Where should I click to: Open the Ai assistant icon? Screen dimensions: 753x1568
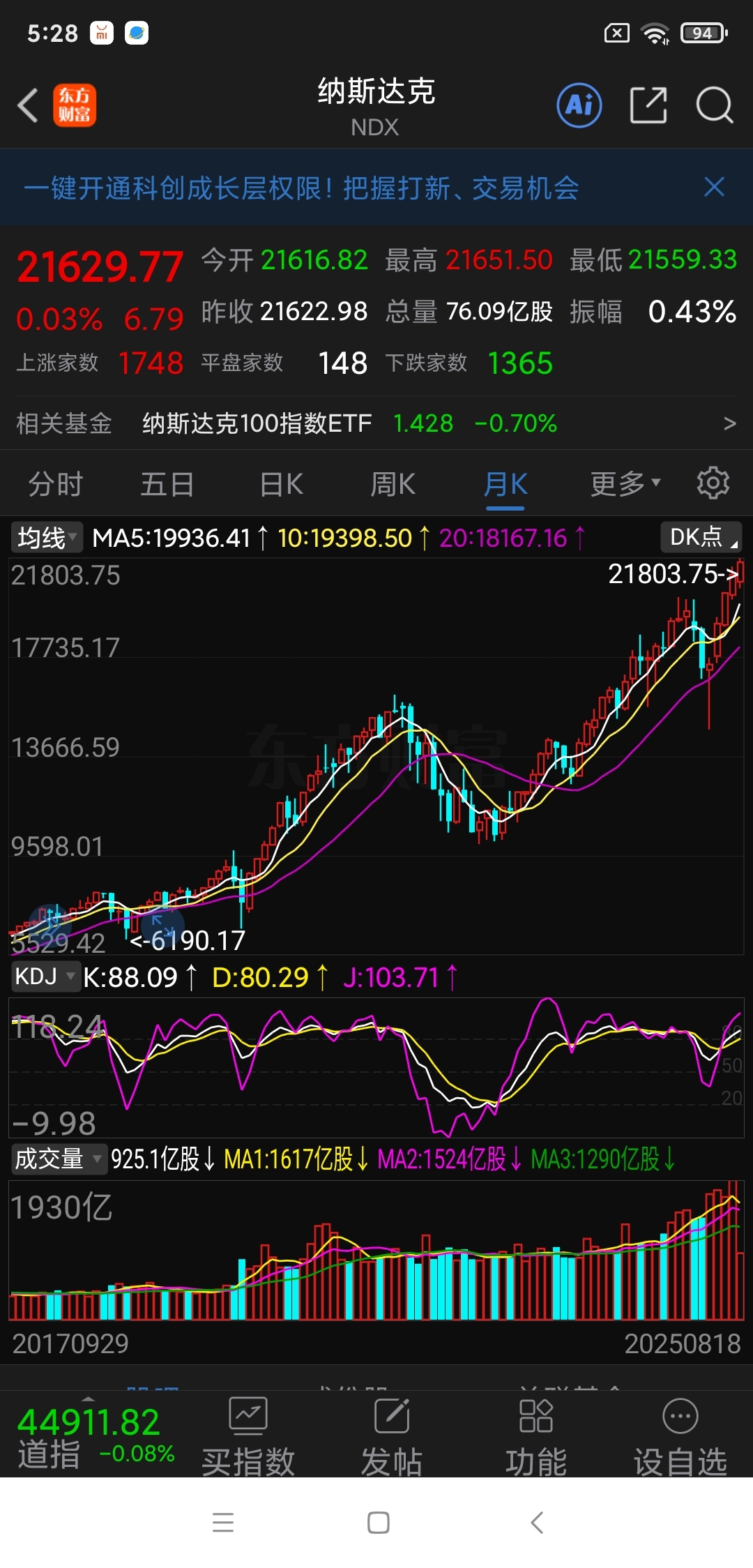pos(579,105)
